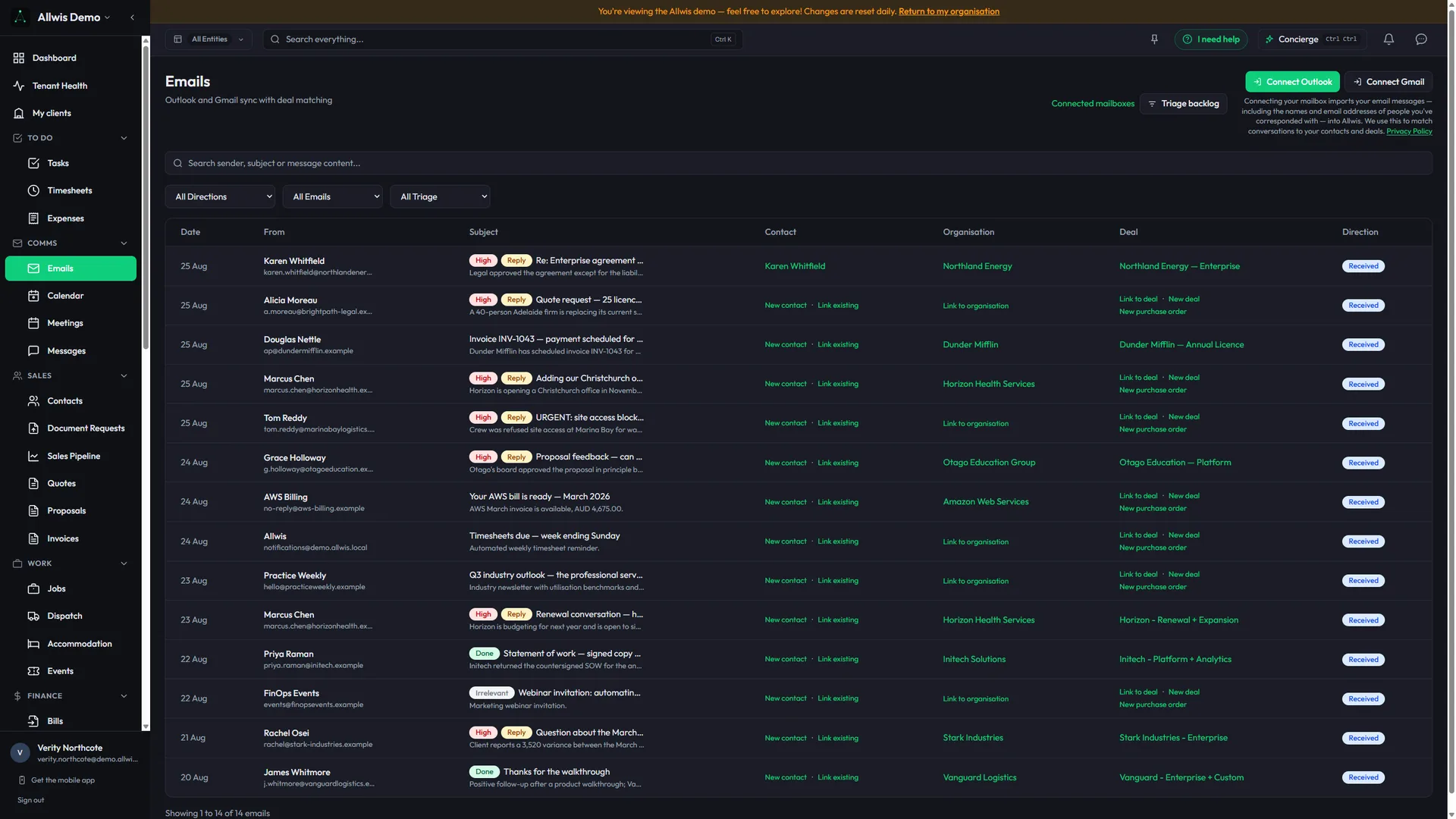This screenshot has width=1456, height=819.
Task: Click the pin icon in top bar
Action: click(1154, 39)
